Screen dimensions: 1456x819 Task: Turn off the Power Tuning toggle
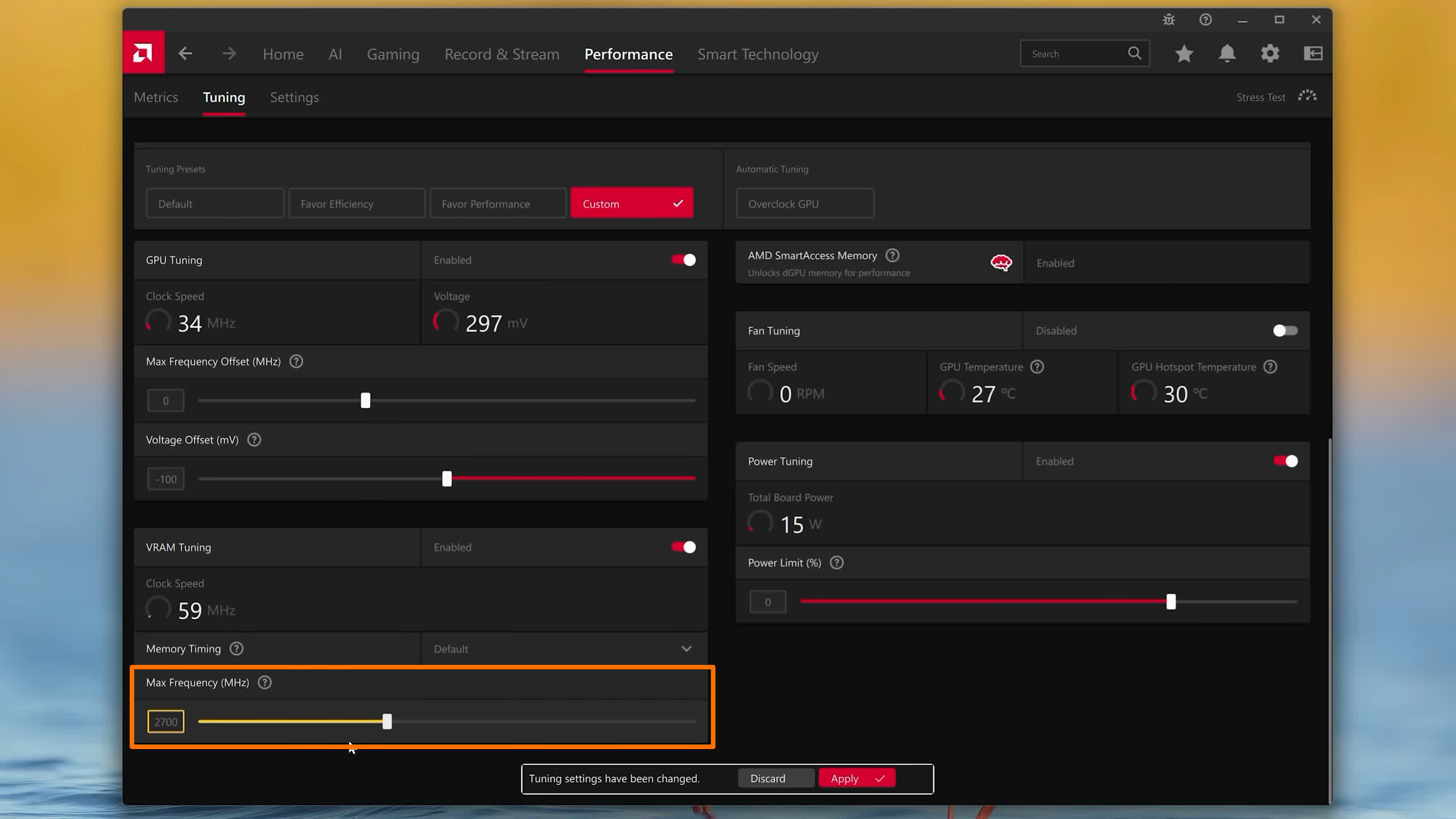point(1285,461)
